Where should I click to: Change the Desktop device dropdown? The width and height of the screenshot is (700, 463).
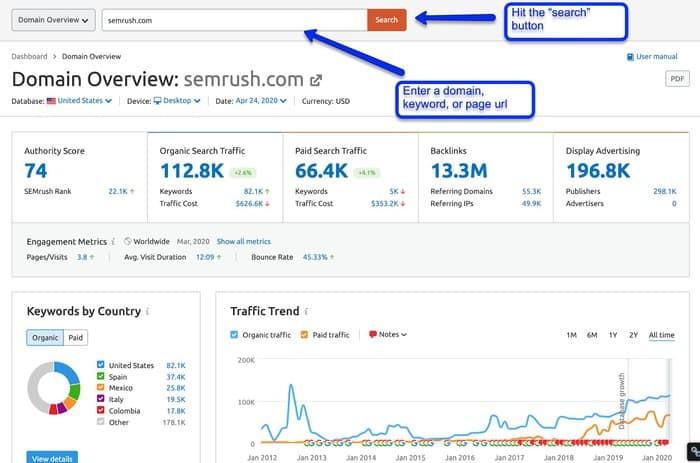coord(181,101)
